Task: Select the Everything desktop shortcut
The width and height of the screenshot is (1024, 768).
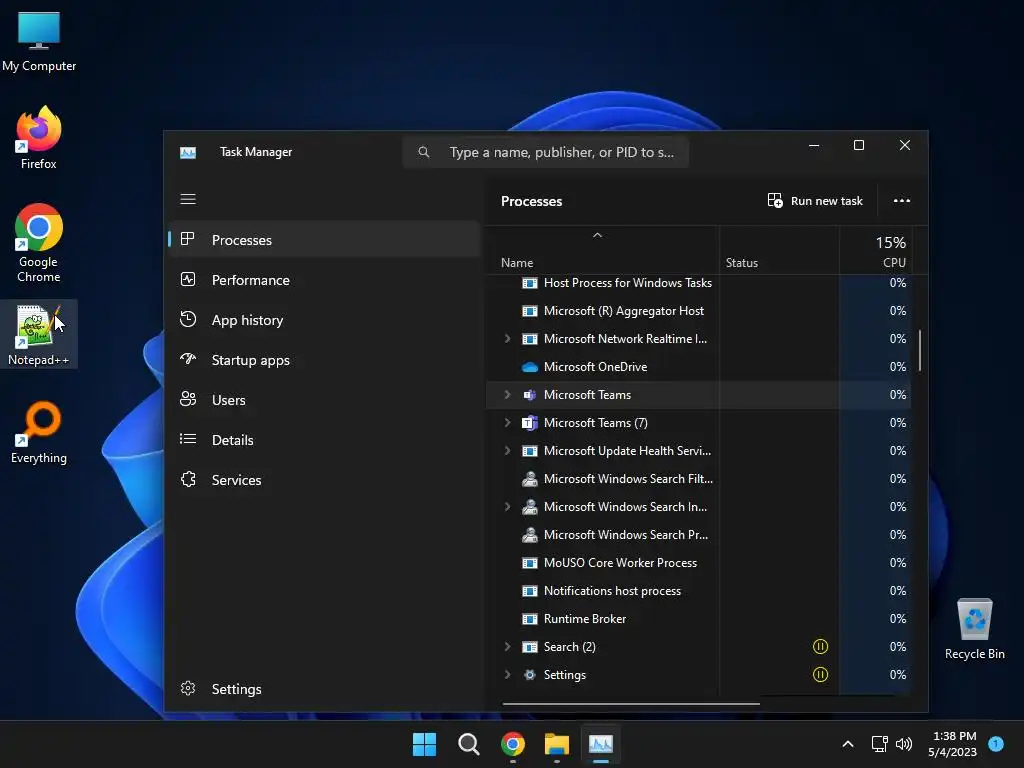Action: [39, 432]
